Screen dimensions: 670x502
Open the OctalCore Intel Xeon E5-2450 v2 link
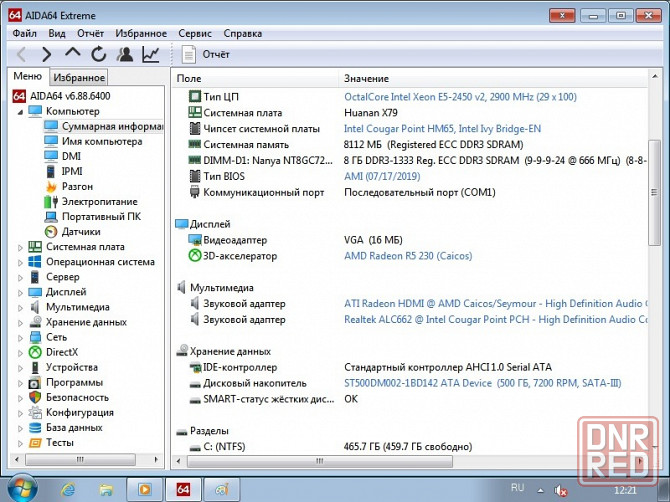coord(460,97)
